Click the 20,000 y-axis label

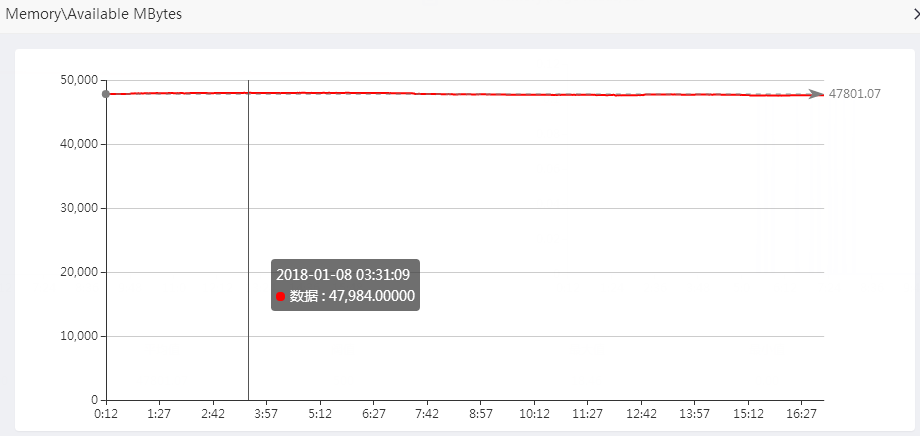tap(79, 272)
